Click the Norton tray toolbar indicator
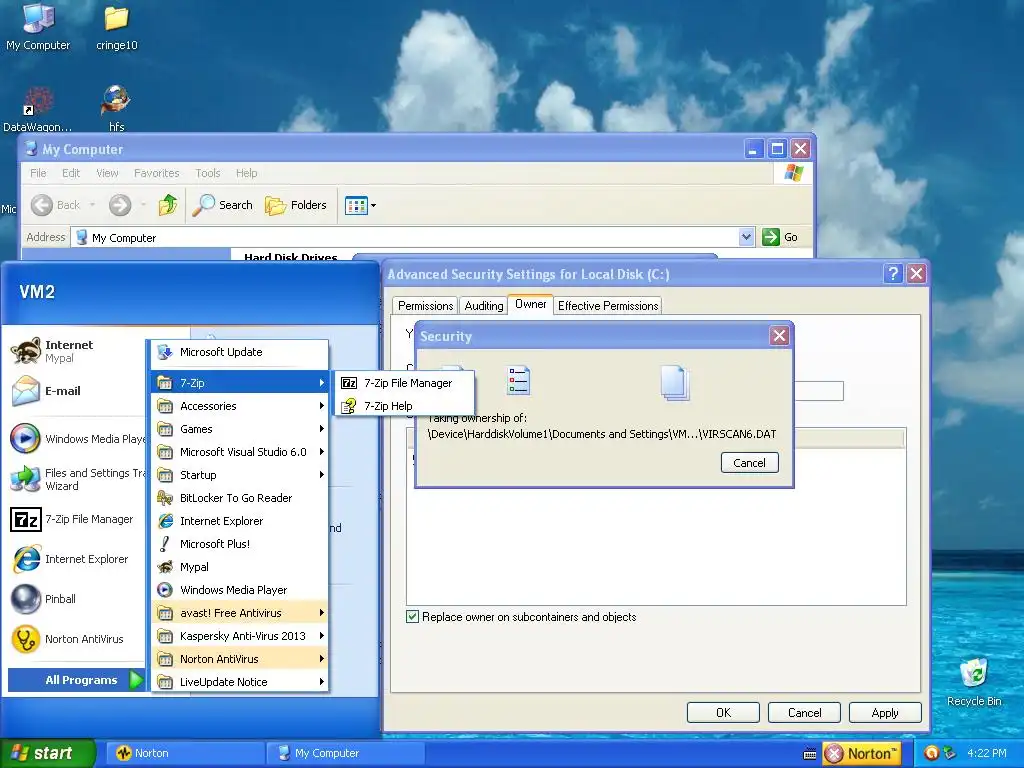This screenshot has width=1024, height=768. point(861,754)
